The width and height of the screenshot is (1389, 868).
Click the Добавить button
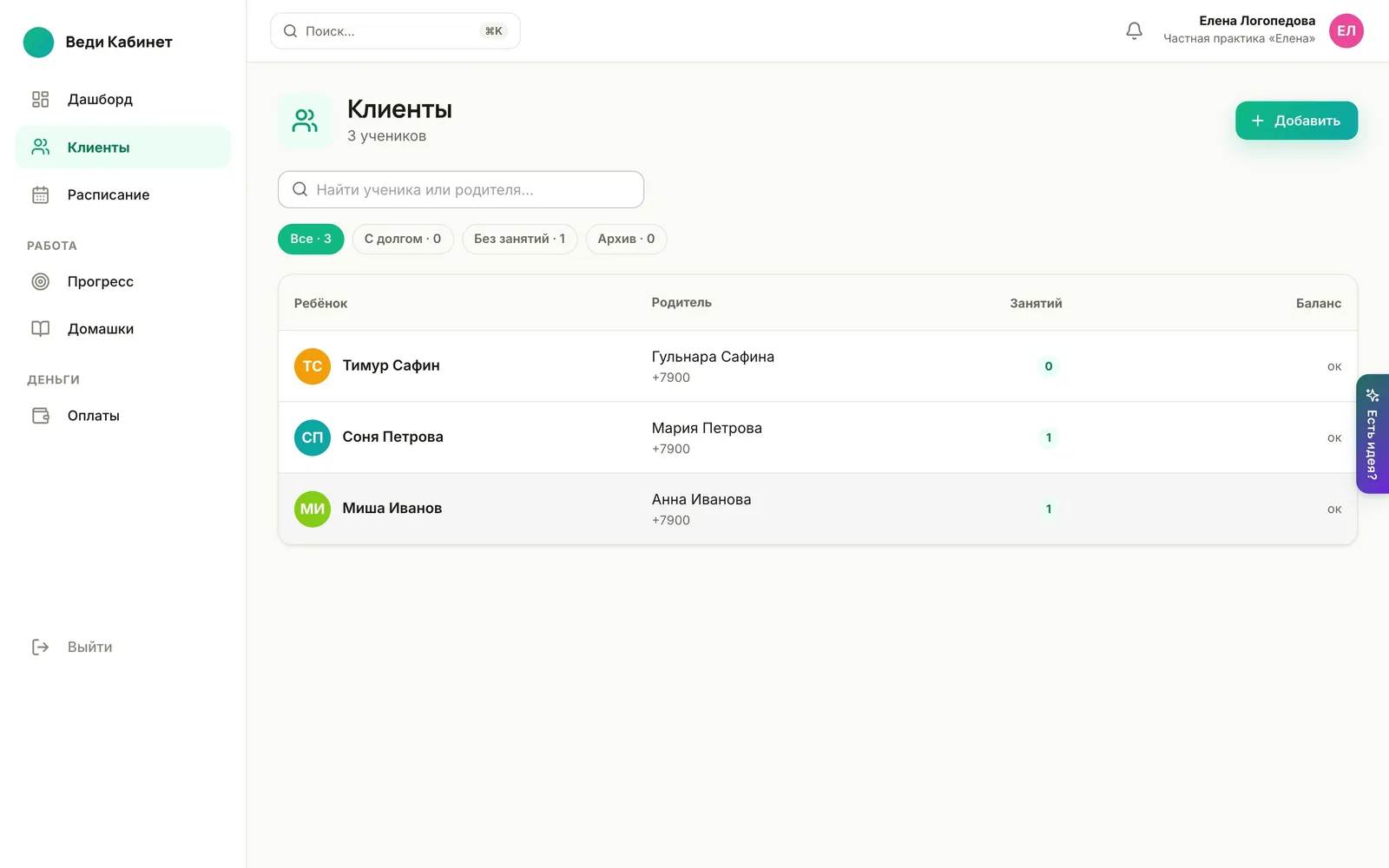[x=1296, y=121]
